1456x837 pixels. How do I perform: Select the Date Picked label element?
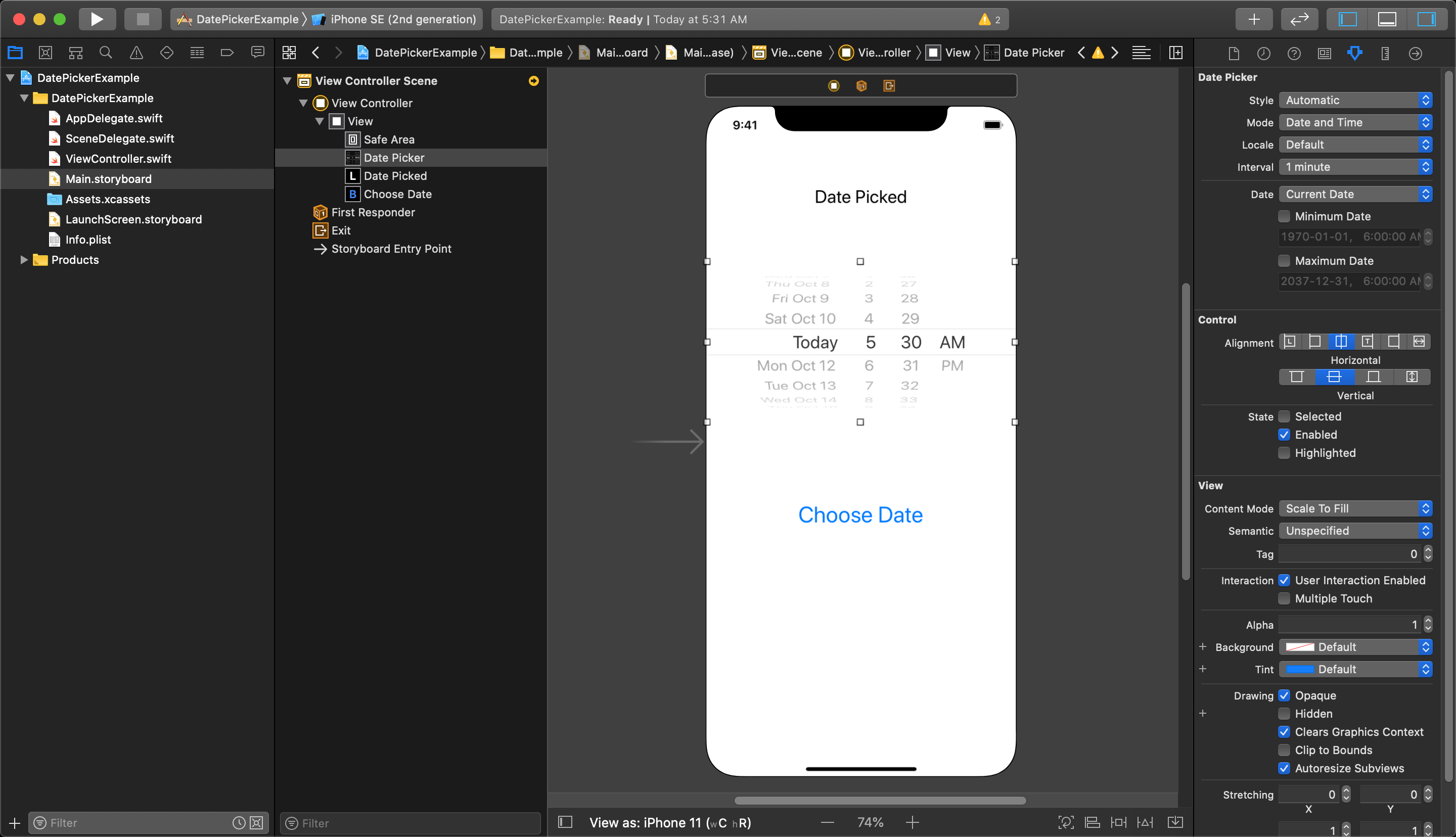pyautogui.click(x=395, y=175)
